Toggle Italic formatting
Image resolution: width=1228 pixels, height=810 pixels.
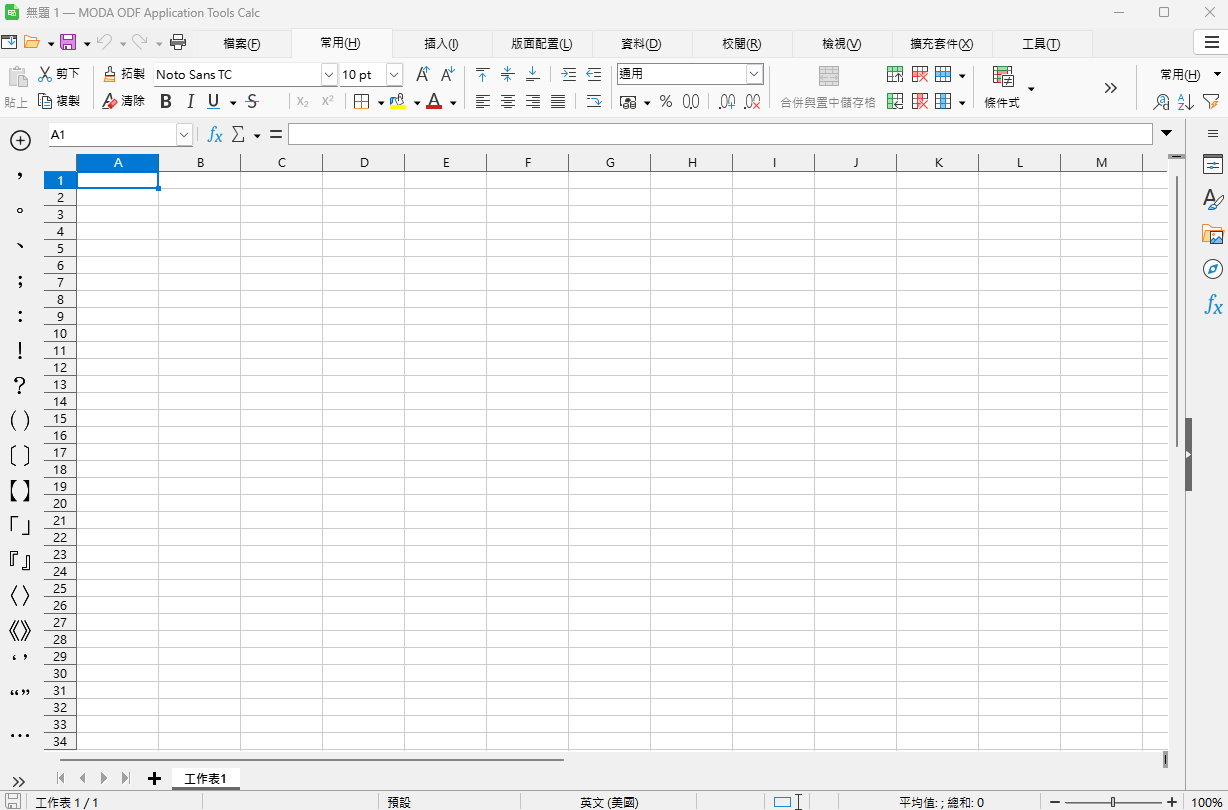[x=190, y=101]
